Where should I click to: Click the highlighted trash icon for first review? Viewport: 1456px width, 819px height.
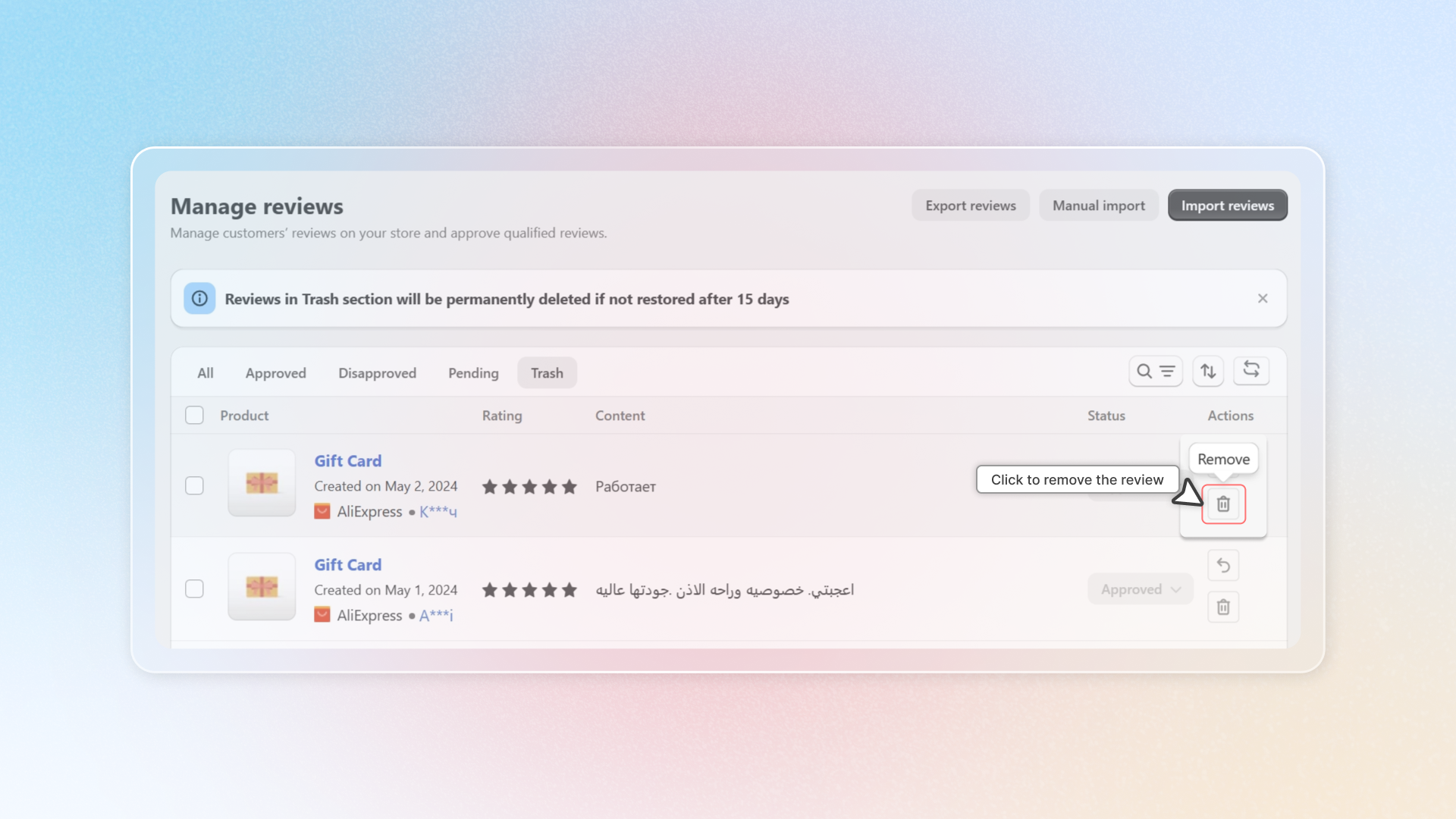click(x=1223, y=504)
